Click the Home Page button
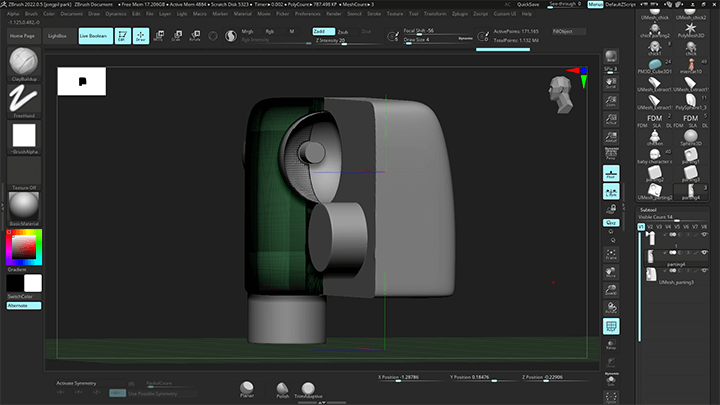The image size is (720, 405). (x=22, y=36)
